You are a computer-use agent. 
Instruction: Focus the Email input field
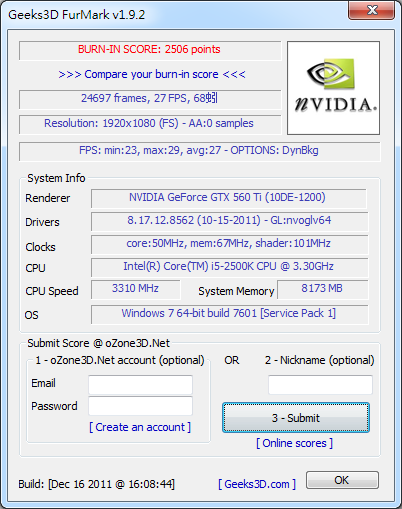coord(140,385)
